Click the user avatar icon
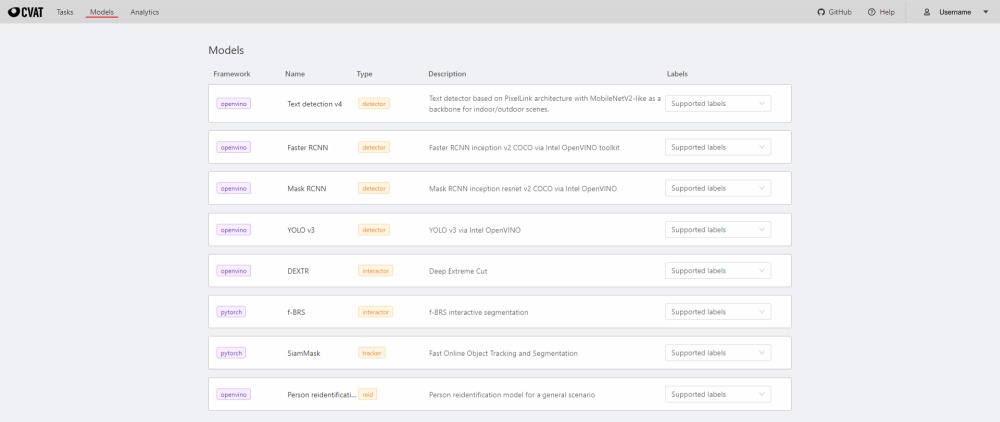 pyautogui.click(x=927, y=12)
